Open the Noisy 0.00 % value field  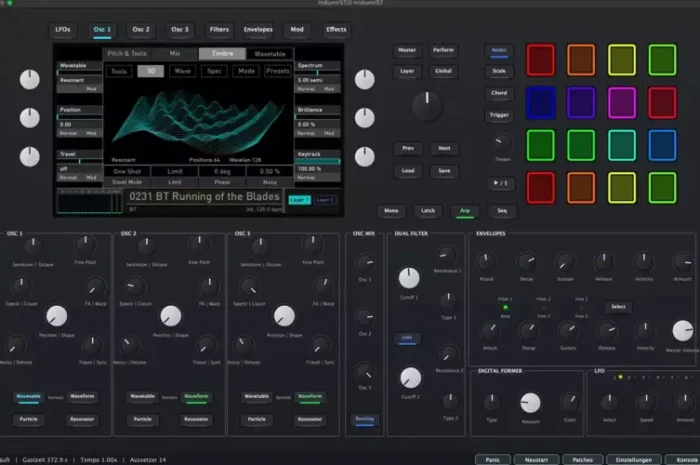(270, 171)
